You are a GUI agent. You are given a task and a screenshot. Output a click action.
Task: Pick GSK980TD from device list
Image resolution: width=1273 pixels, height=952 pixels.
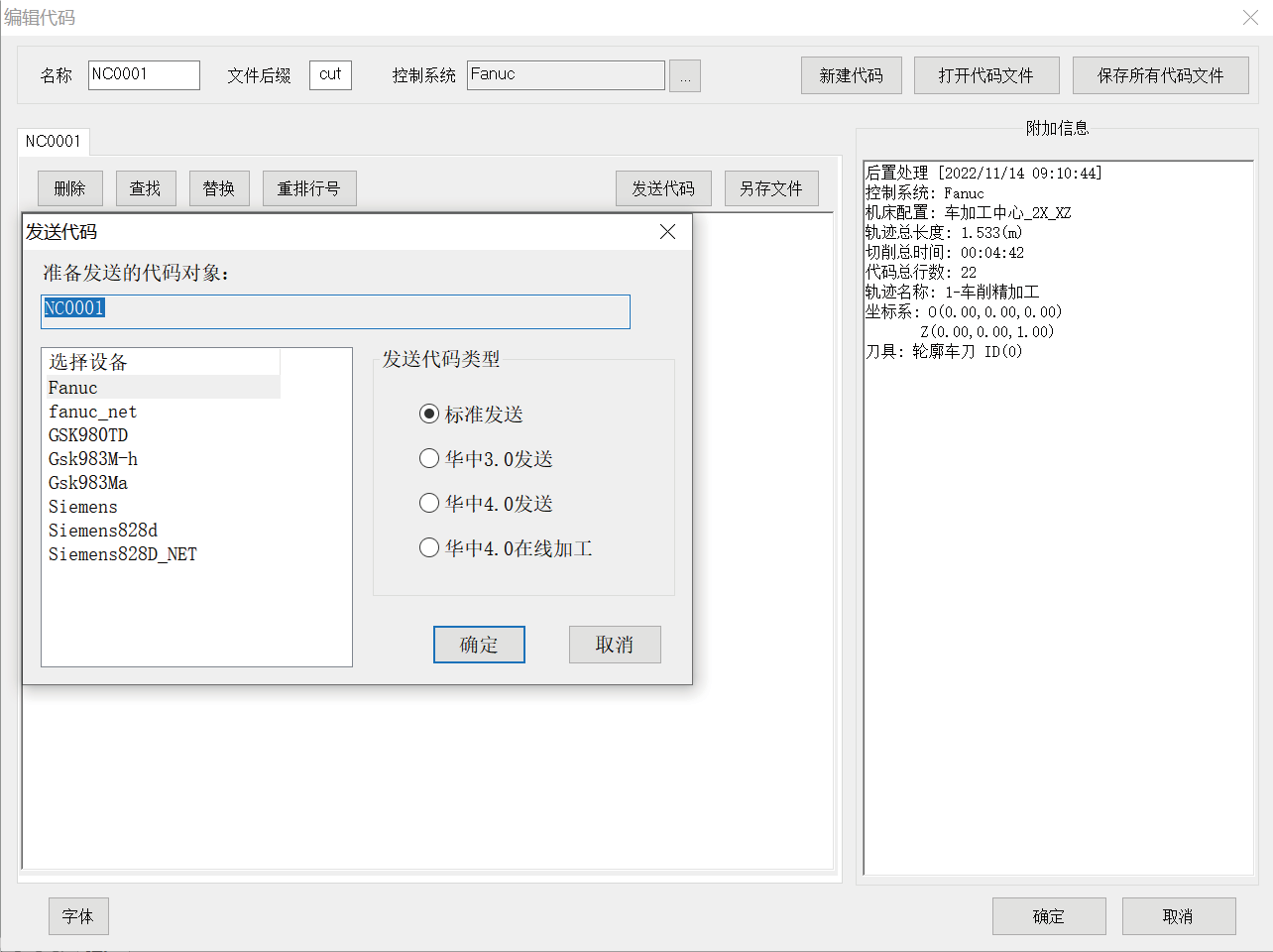pos(88,435)
